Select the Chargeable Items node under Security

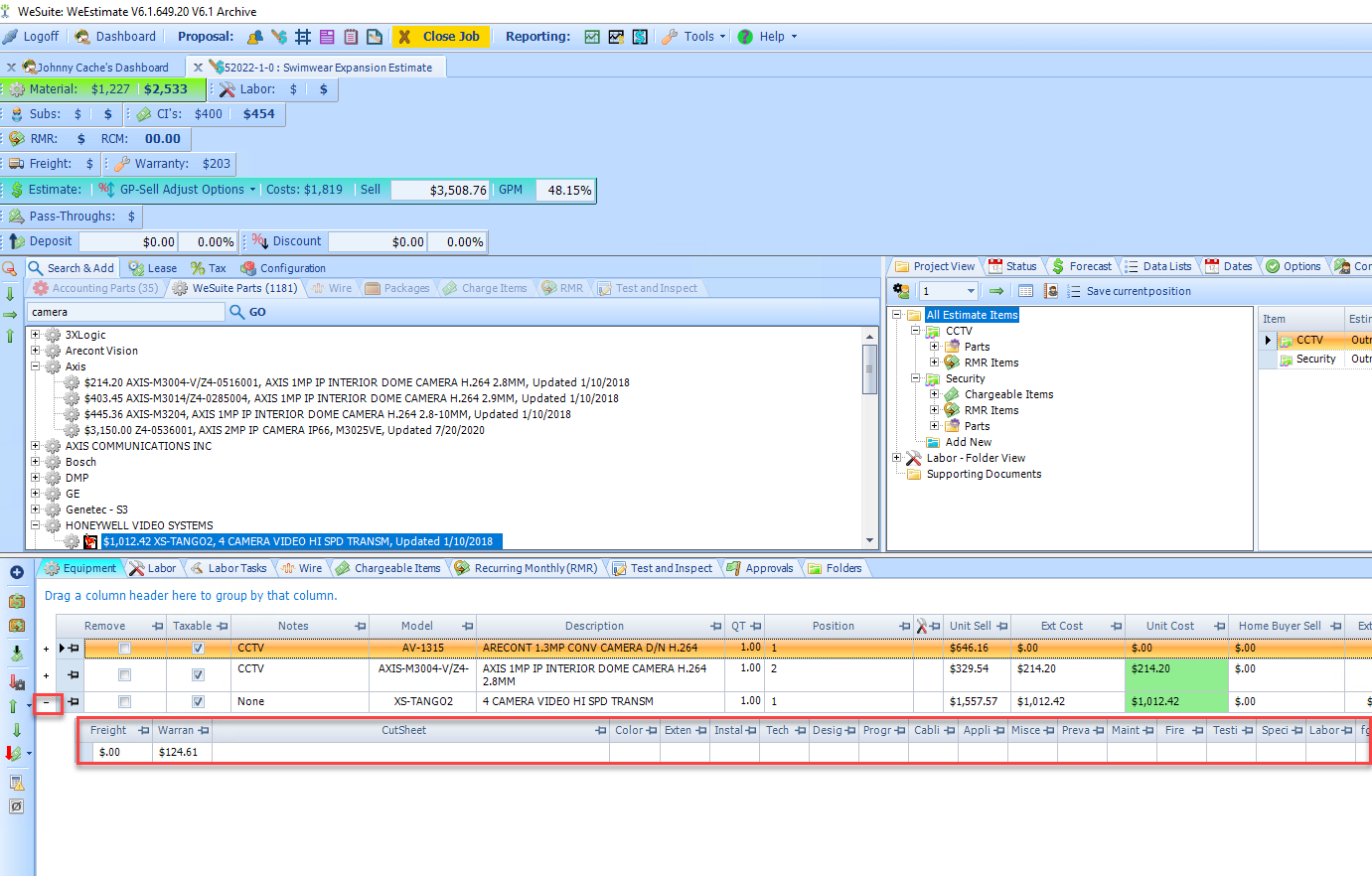[1008, 394]
